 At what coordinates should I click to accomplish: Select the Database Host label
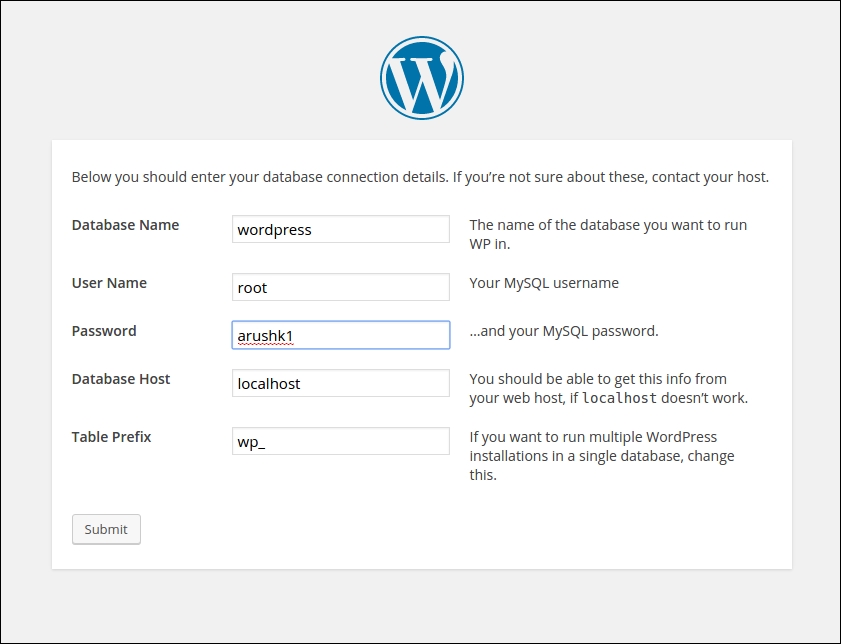121,379
